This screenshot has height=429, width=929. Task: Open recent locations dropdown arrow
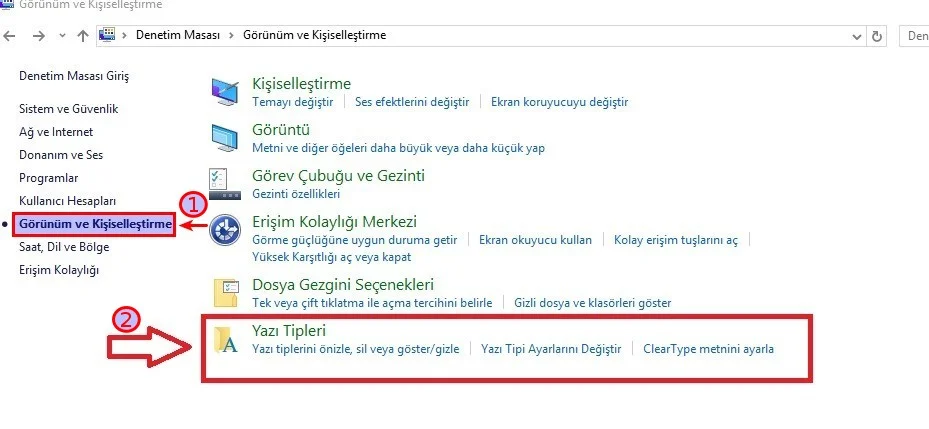(x=61, y=36)
